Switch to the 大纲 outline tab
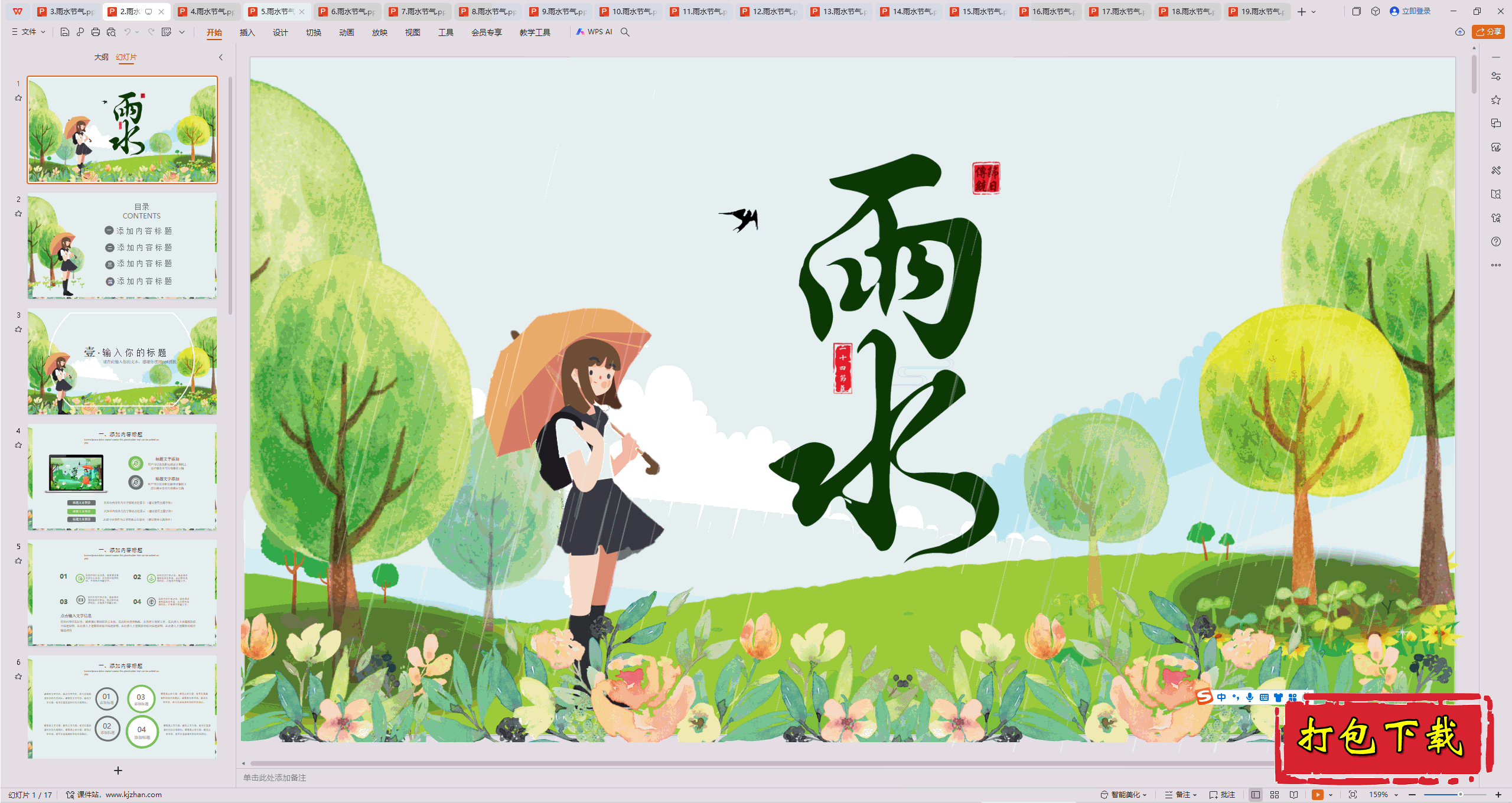 (102, 57)
